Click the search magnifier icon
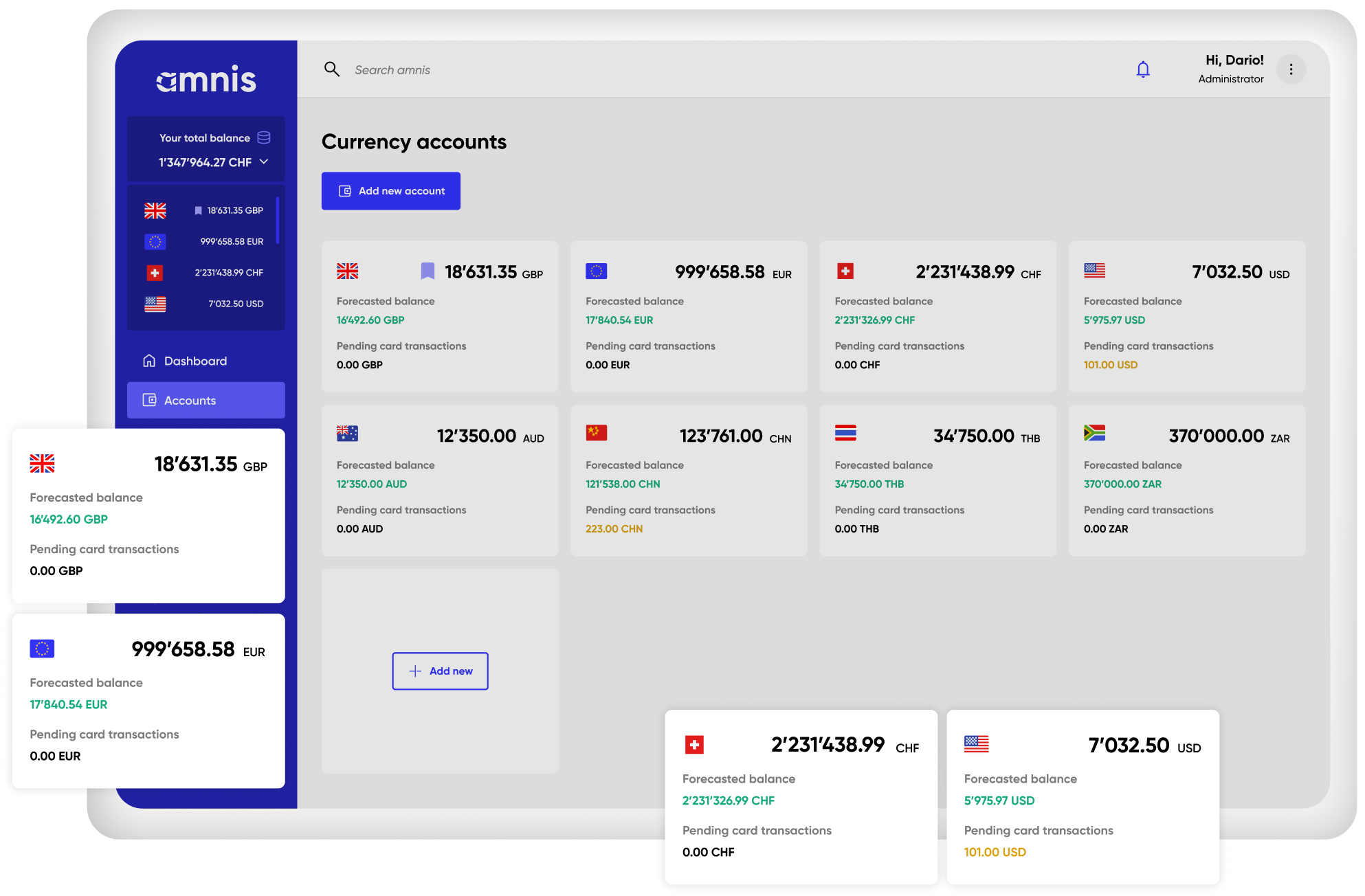This screenshot has width=1365, height=896. click(332, 69)
